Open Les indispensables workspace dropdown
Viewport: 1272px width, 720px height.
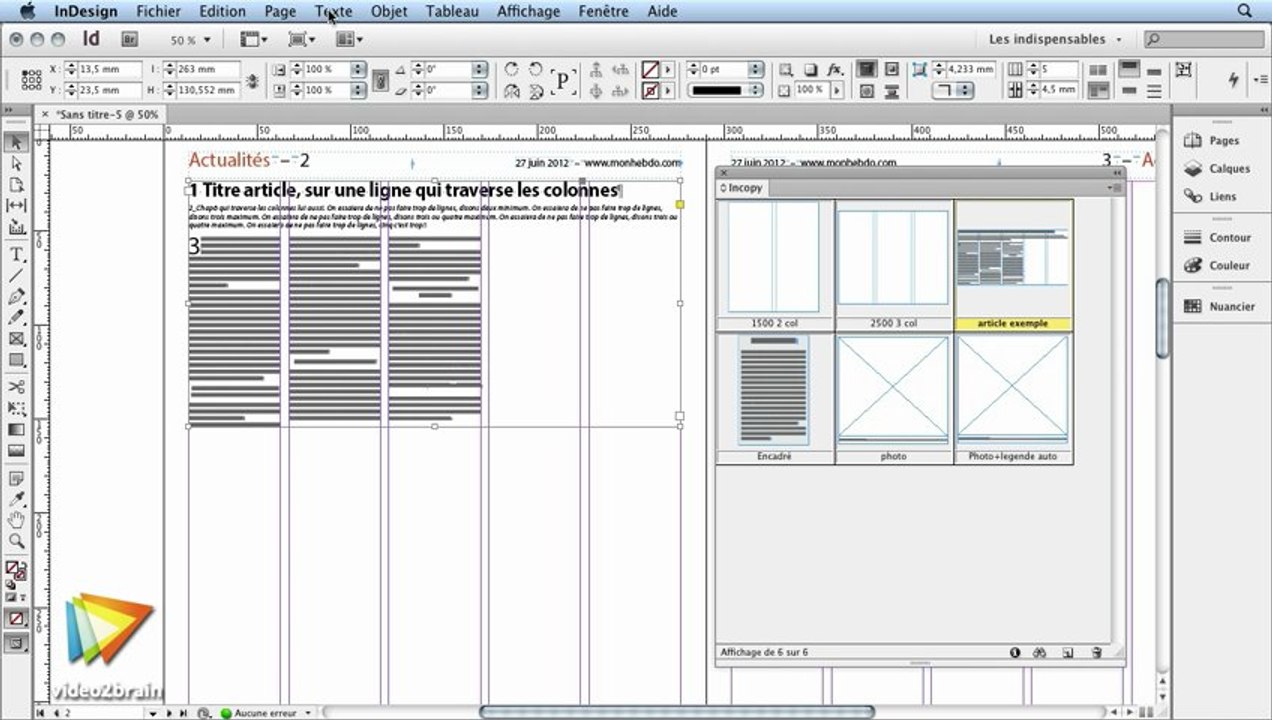coord(1054,39)
